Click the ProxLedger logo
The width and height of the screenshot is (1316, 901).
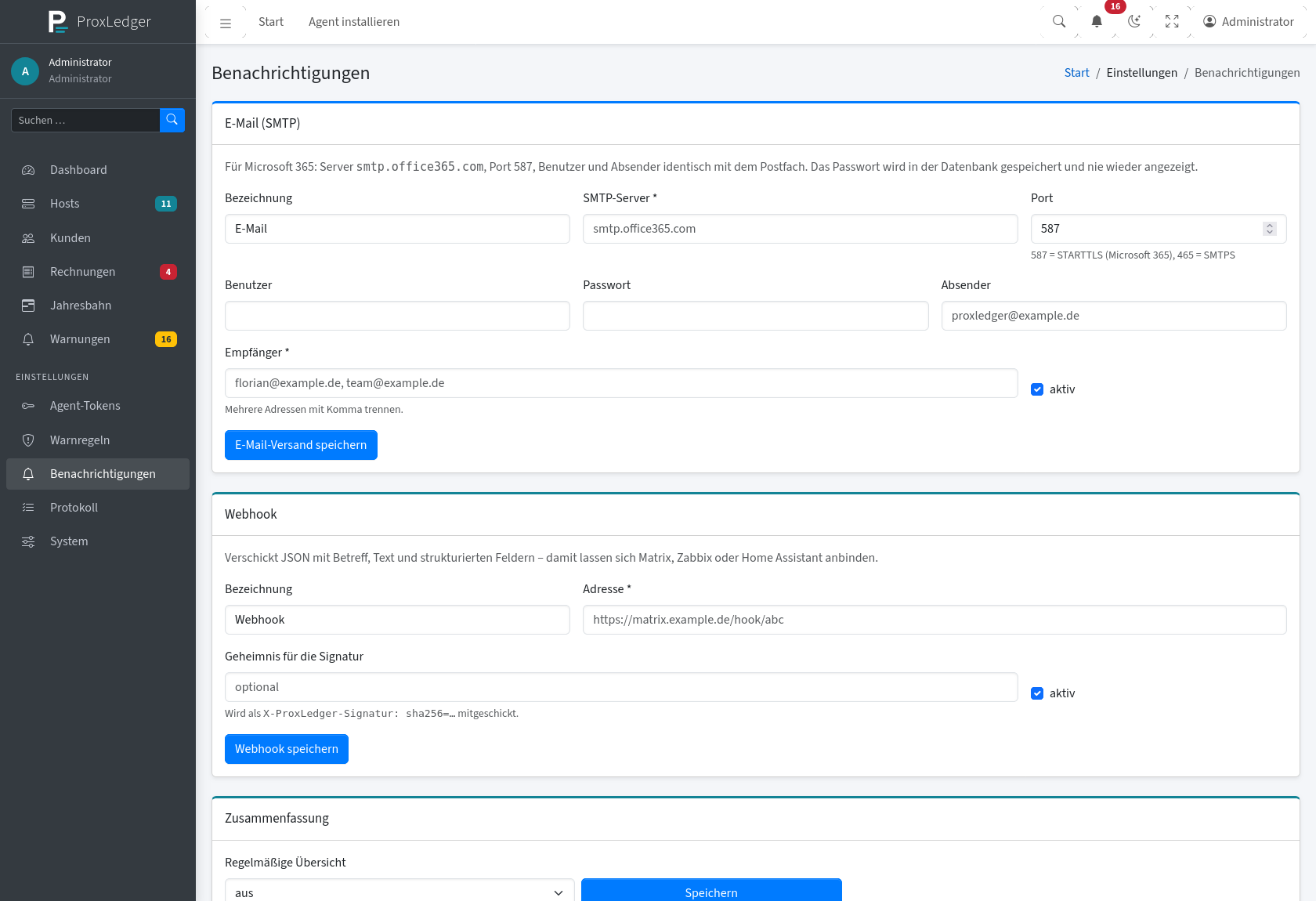[x=99, y=22]
